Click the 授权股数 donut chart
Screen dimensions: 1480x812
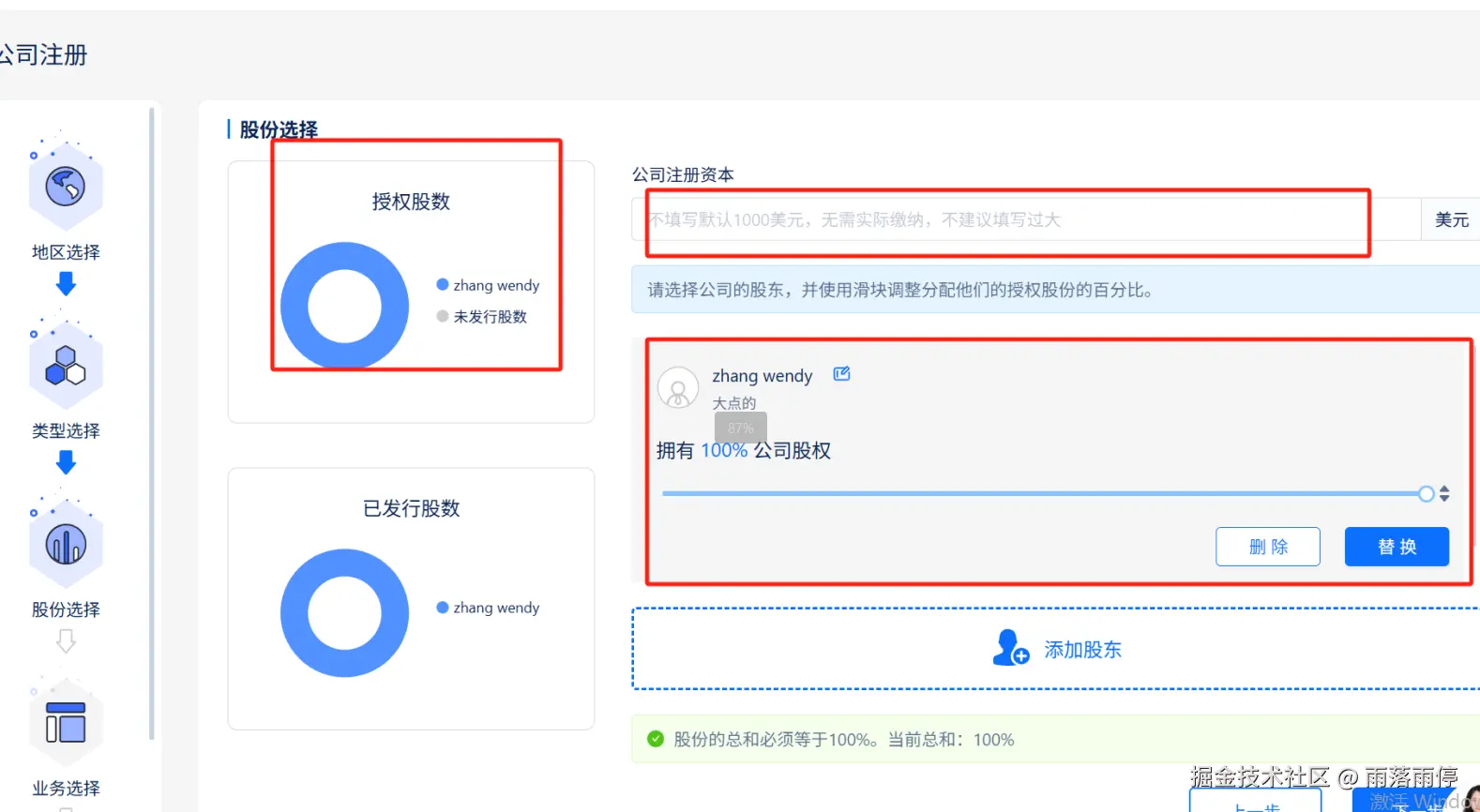[x=345, y=306]
